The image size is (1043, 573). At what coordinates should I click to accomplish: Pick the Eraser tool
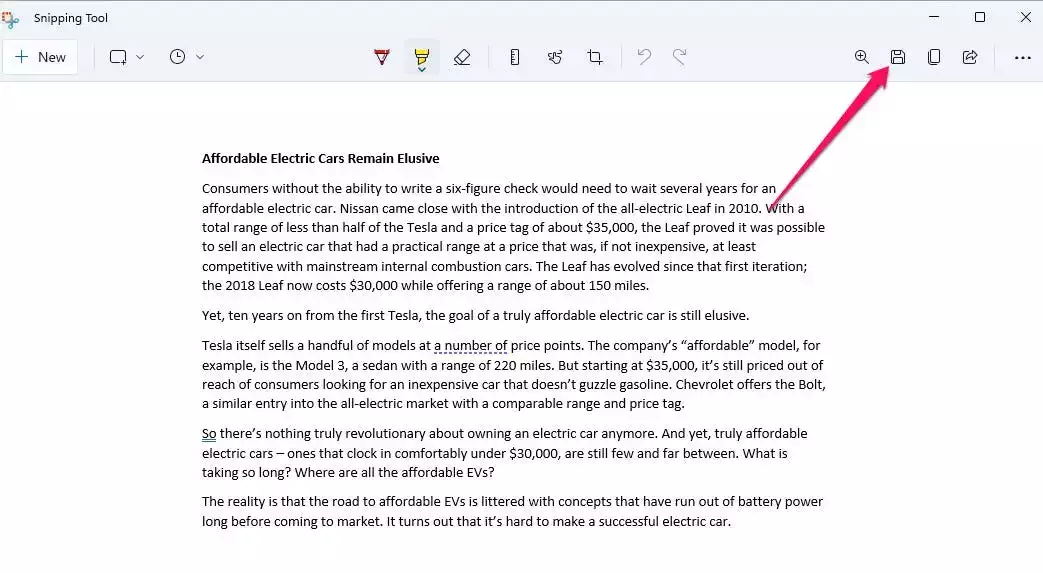coord(461,57)
